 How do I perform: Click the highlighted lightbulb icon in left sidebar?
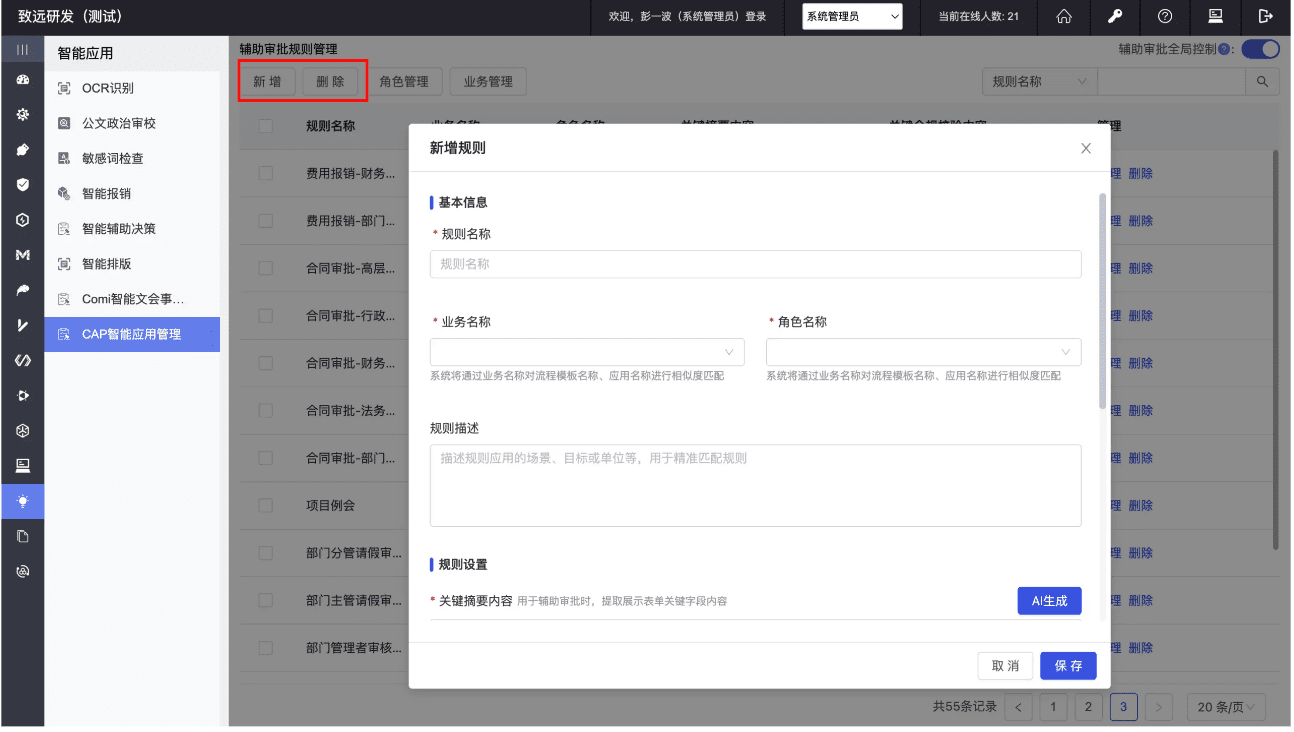click(22, 501)
